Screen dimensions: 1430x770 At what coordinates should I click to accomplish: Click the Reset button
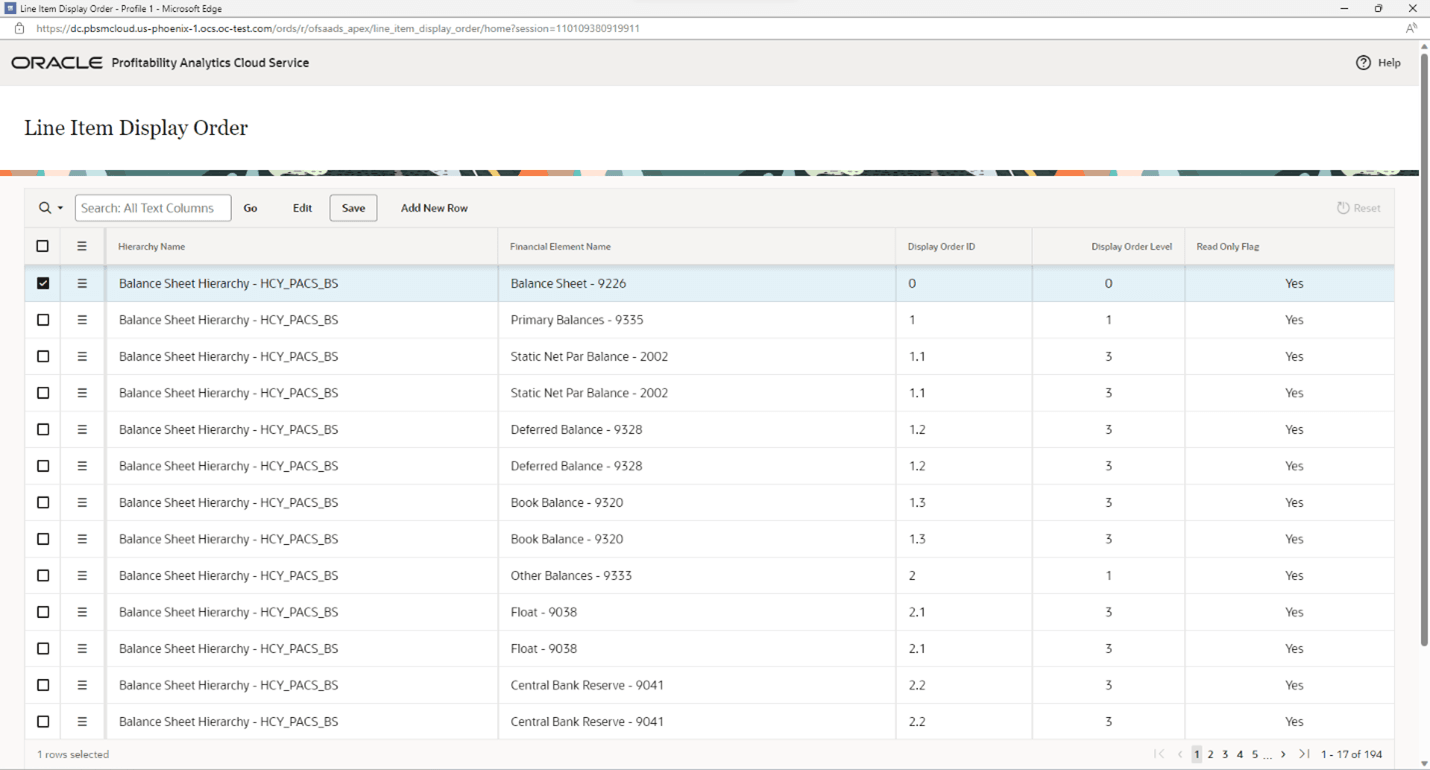tap(1358, 208)
